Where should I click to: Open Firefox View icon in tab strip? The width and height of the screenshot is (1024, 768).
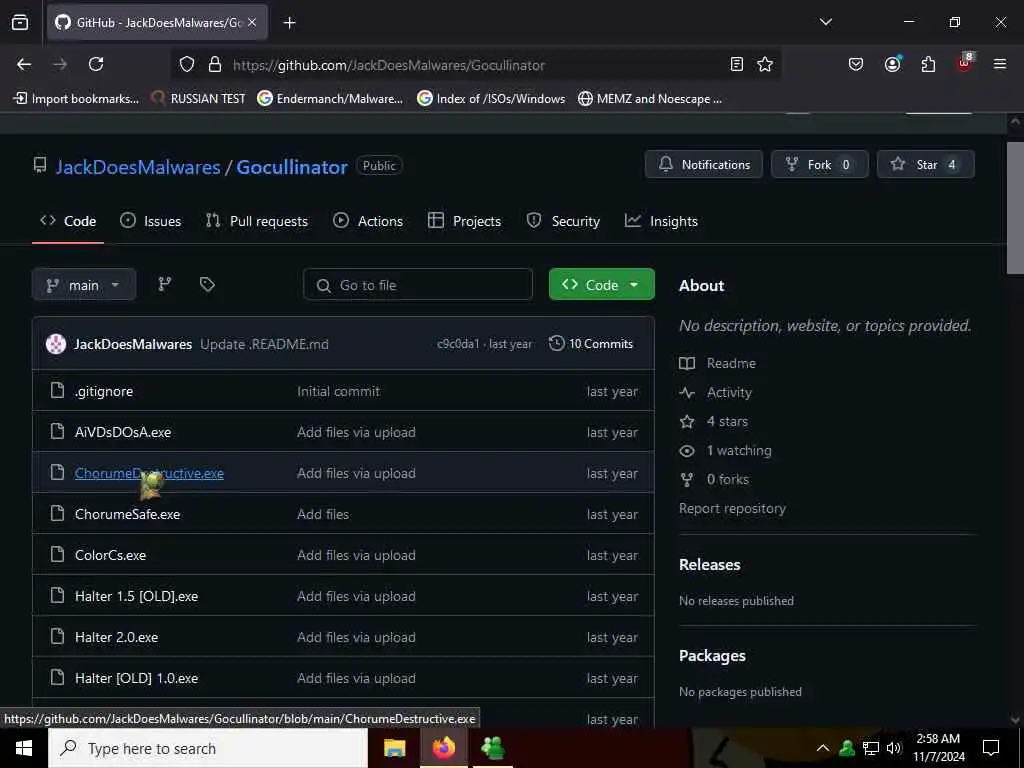(x=20, y=22)
